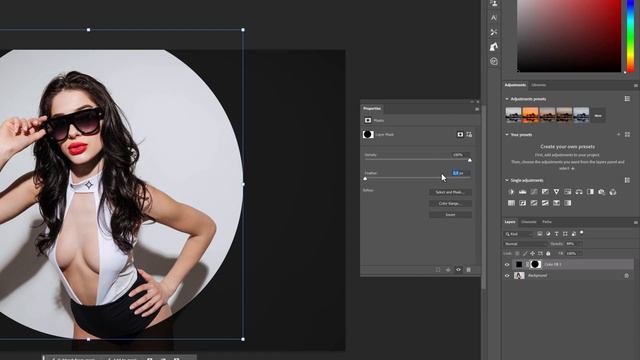
Task: Add a Posterize adjustment
Action: coord(534,203)
